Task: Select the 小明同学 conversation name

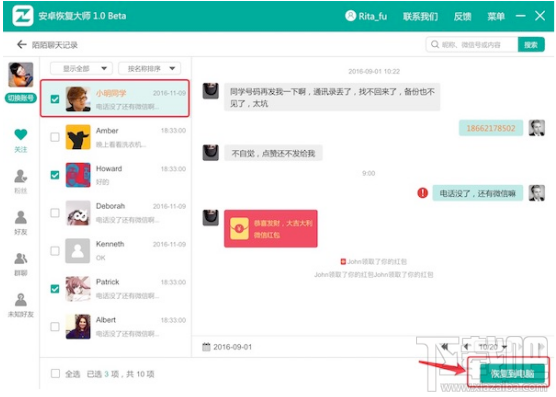Action: click(111, 93)
